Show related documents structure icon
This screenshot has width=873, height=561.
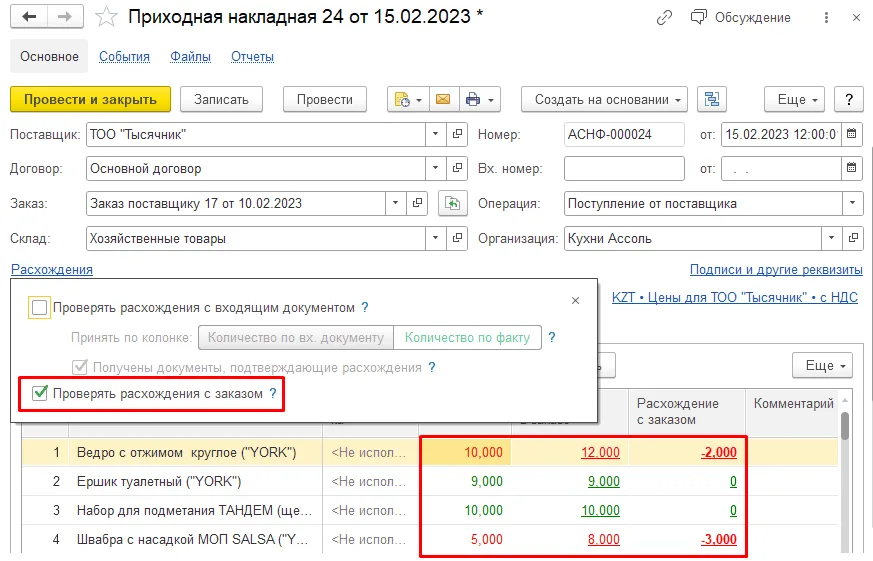click(712, 100)
